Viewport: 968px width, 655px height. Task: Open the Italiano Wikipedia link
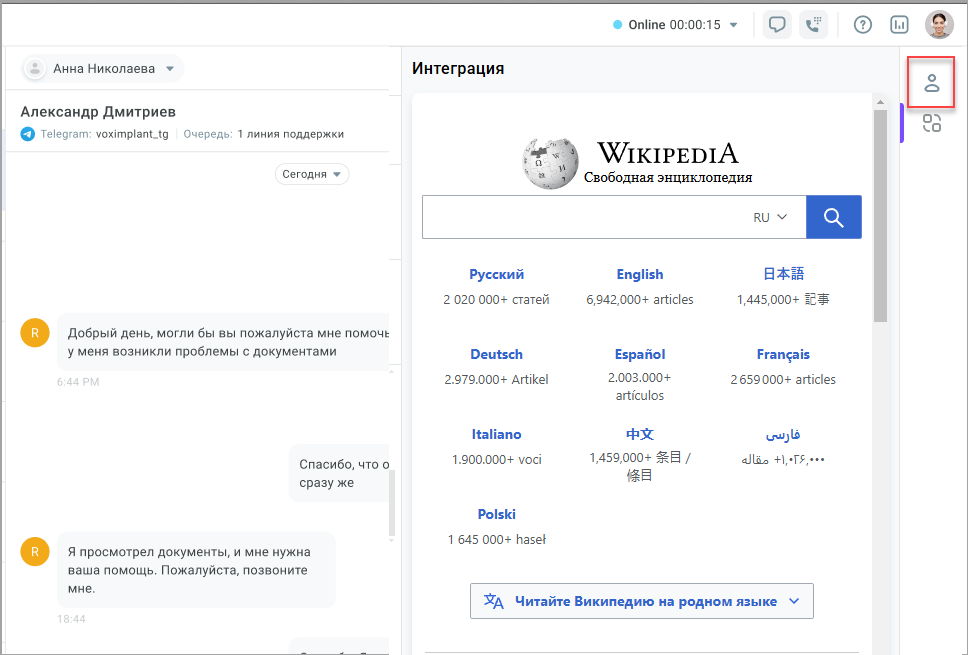pos(496,434)
